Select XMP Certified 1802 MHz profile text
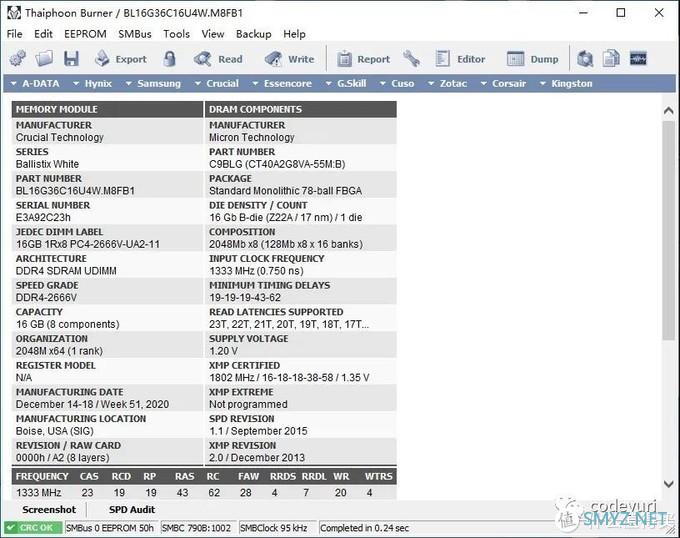 289,378
